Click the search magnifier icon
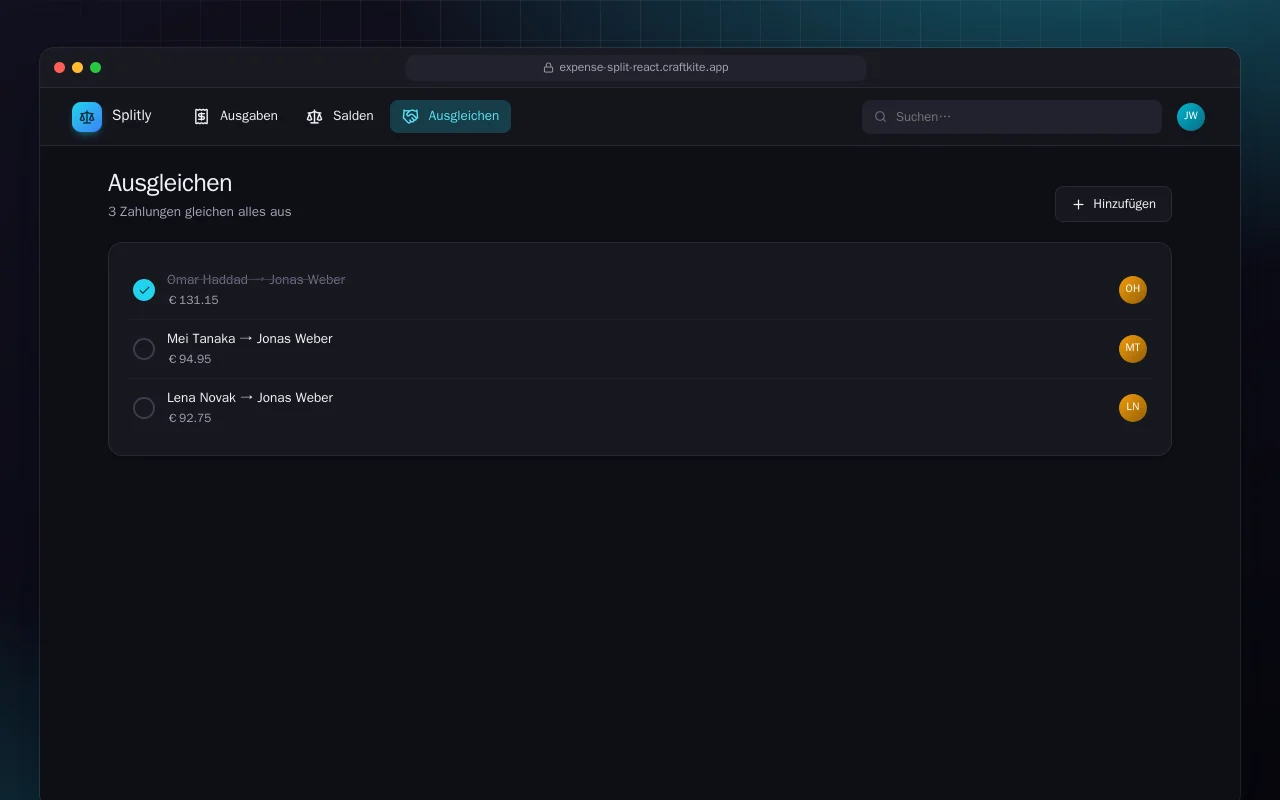Viewport: 1280px width, 800px height. [x=881, y=117]
